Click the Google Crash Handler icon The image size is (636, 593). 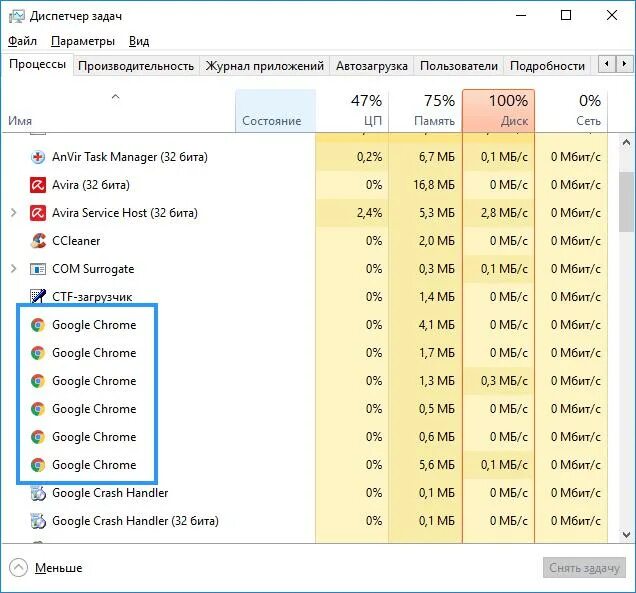click(38, 493)
